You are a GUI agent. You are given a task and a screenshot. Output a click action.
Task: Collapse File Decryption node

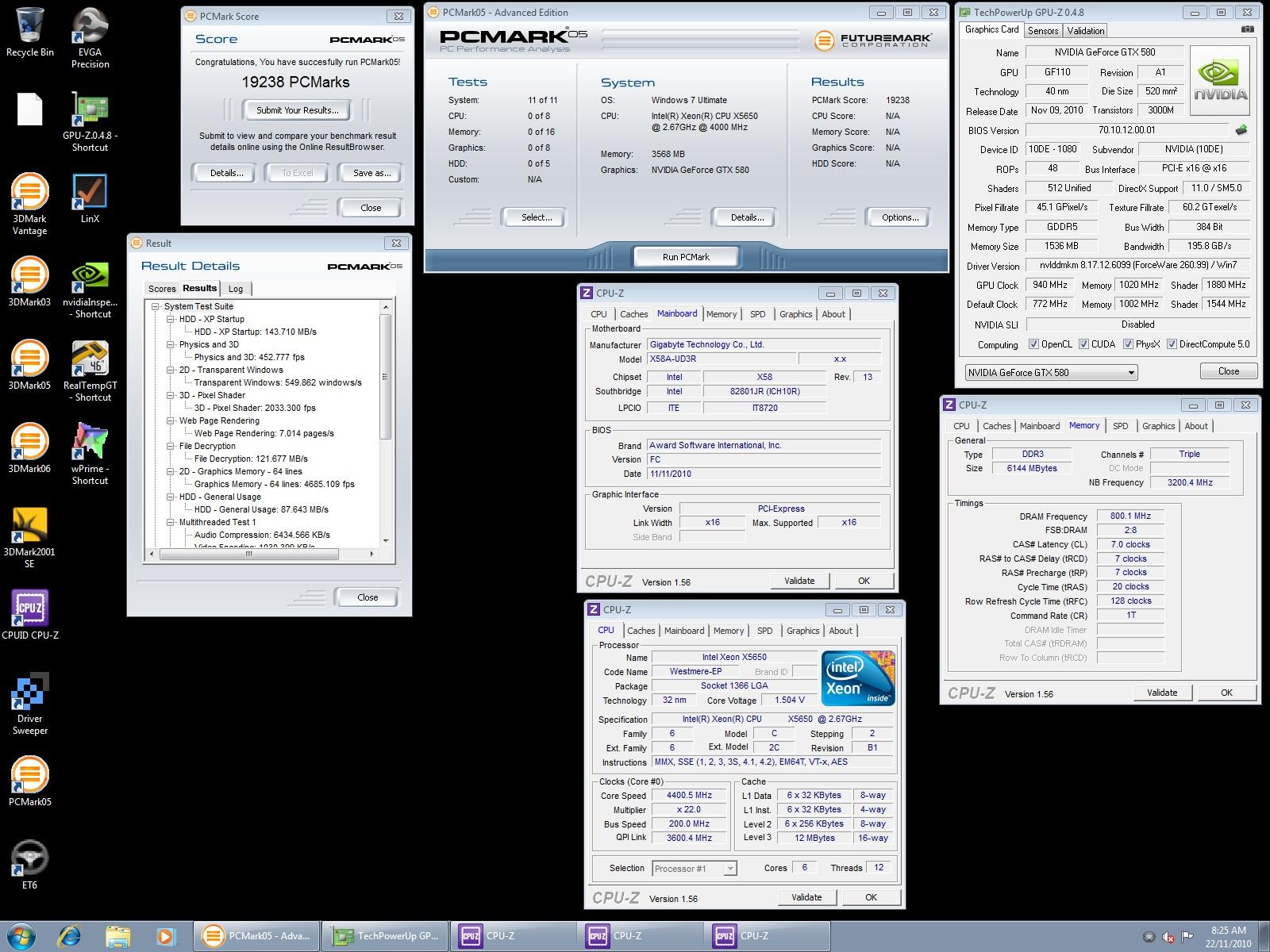[170, 446]
